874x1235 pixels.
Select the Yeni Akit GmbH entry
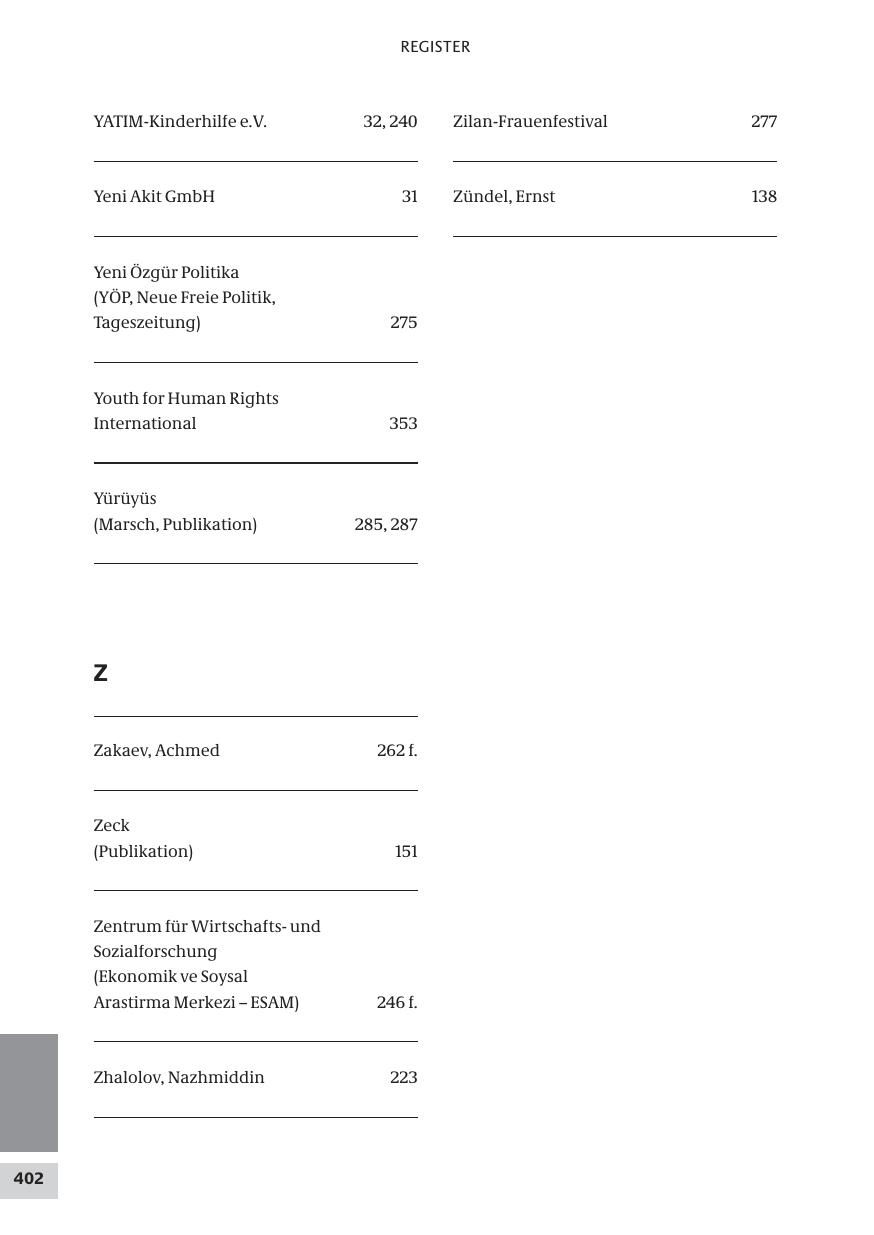pos(154,197)
